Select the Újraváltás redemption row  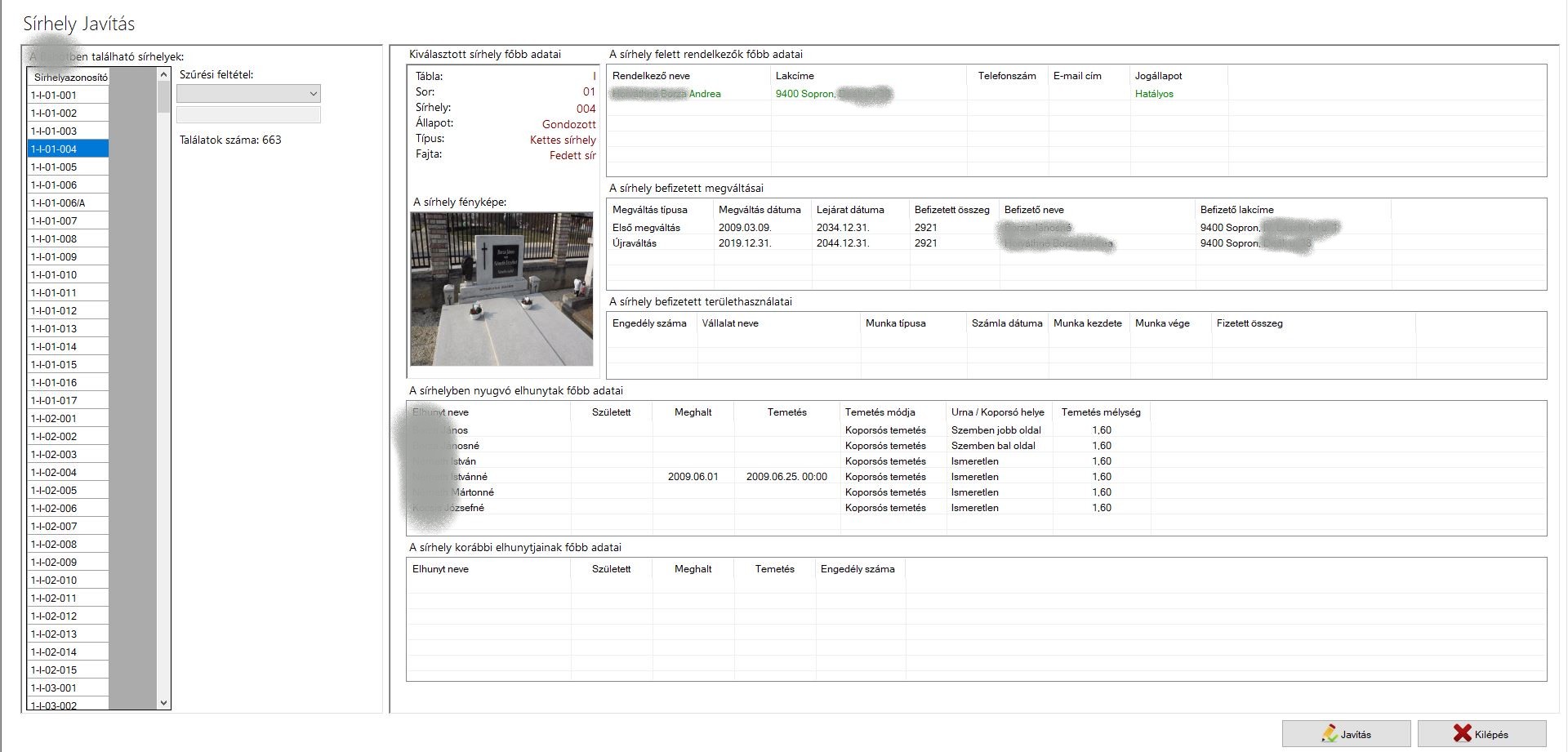point(635,243)
